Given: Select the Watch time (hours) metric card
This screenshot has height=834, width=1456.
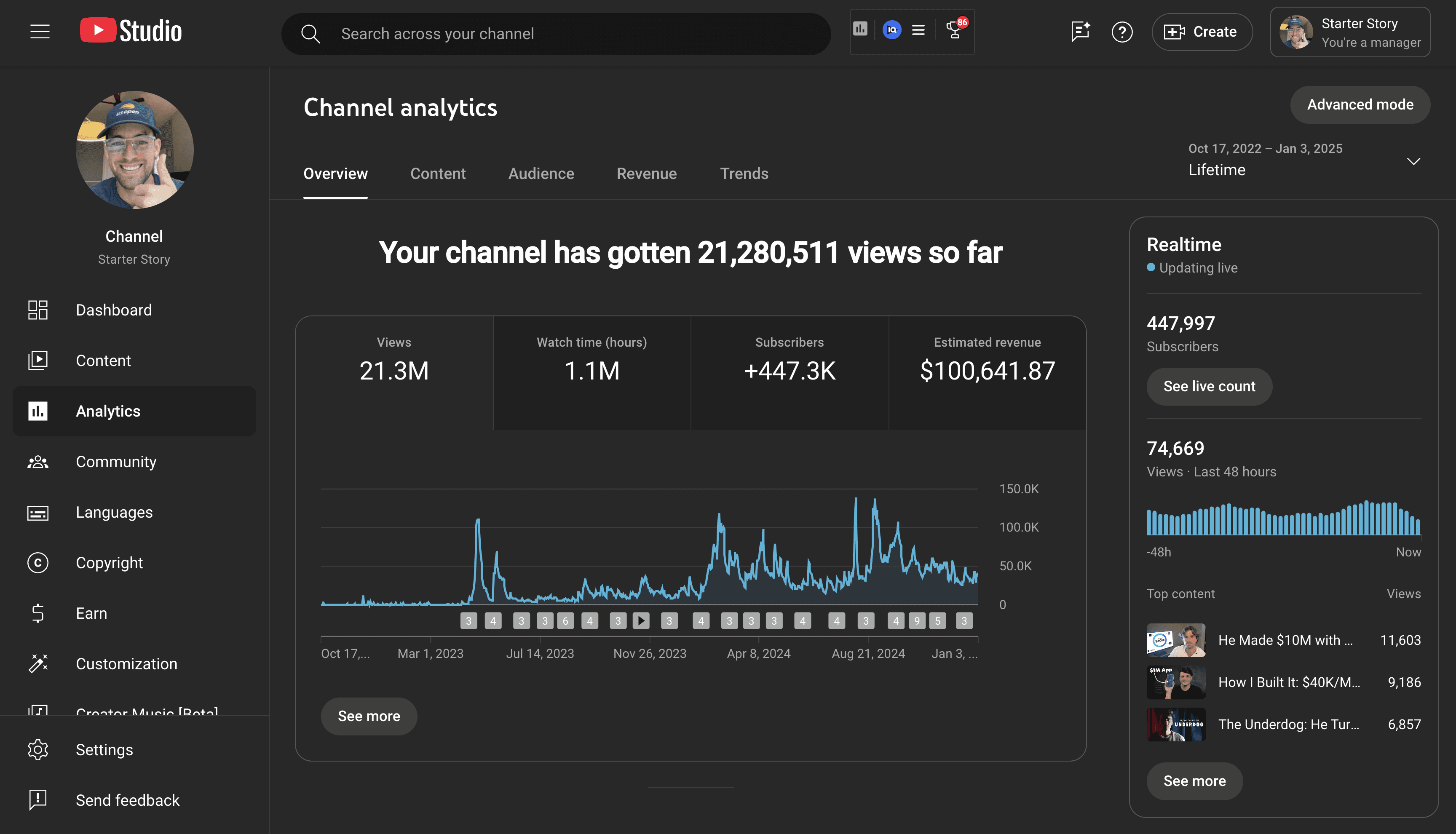Looking at the screenshot, I should coord(591,373).
